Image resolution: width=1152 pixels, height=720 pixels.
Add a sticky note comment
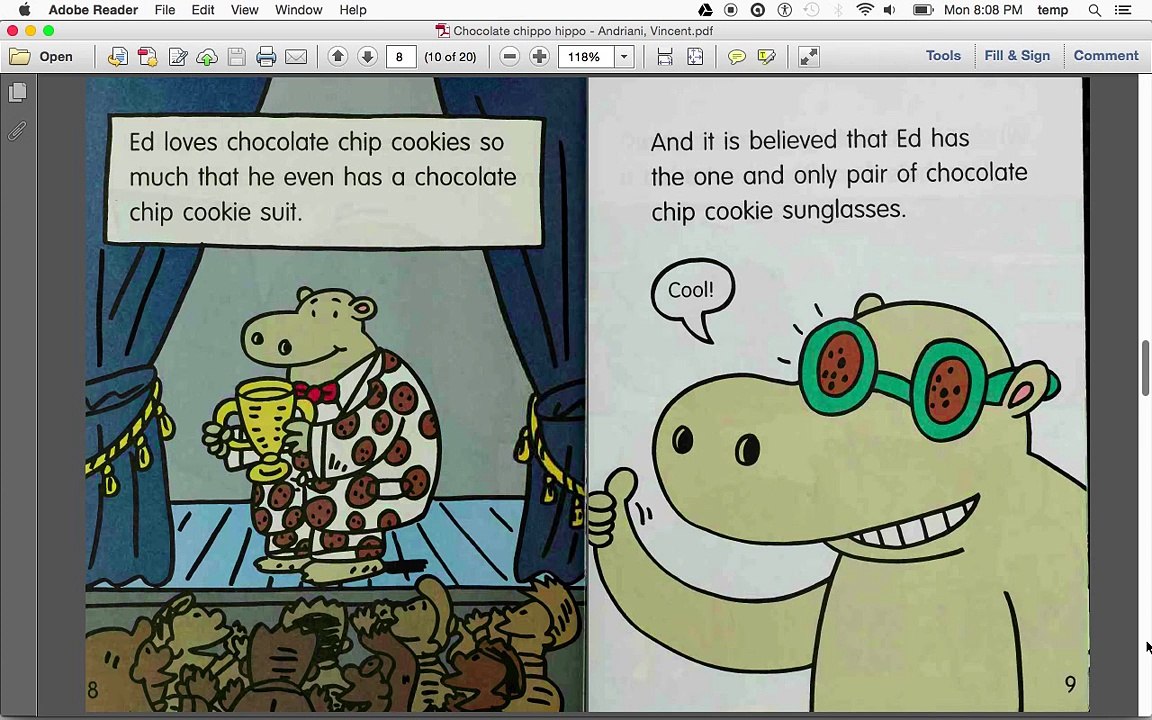pos(736,57)
